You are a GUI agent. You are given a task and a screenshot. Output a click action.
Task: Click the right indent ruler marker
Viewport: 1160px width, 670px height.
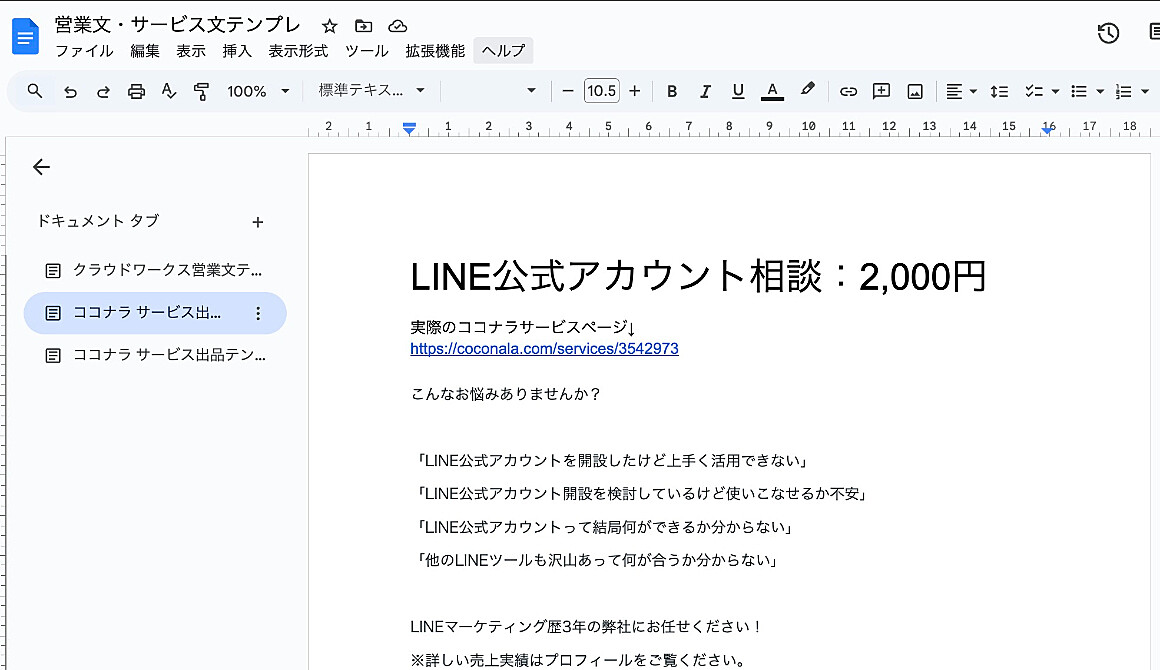pyautogui.click(x=1048, y=129)
